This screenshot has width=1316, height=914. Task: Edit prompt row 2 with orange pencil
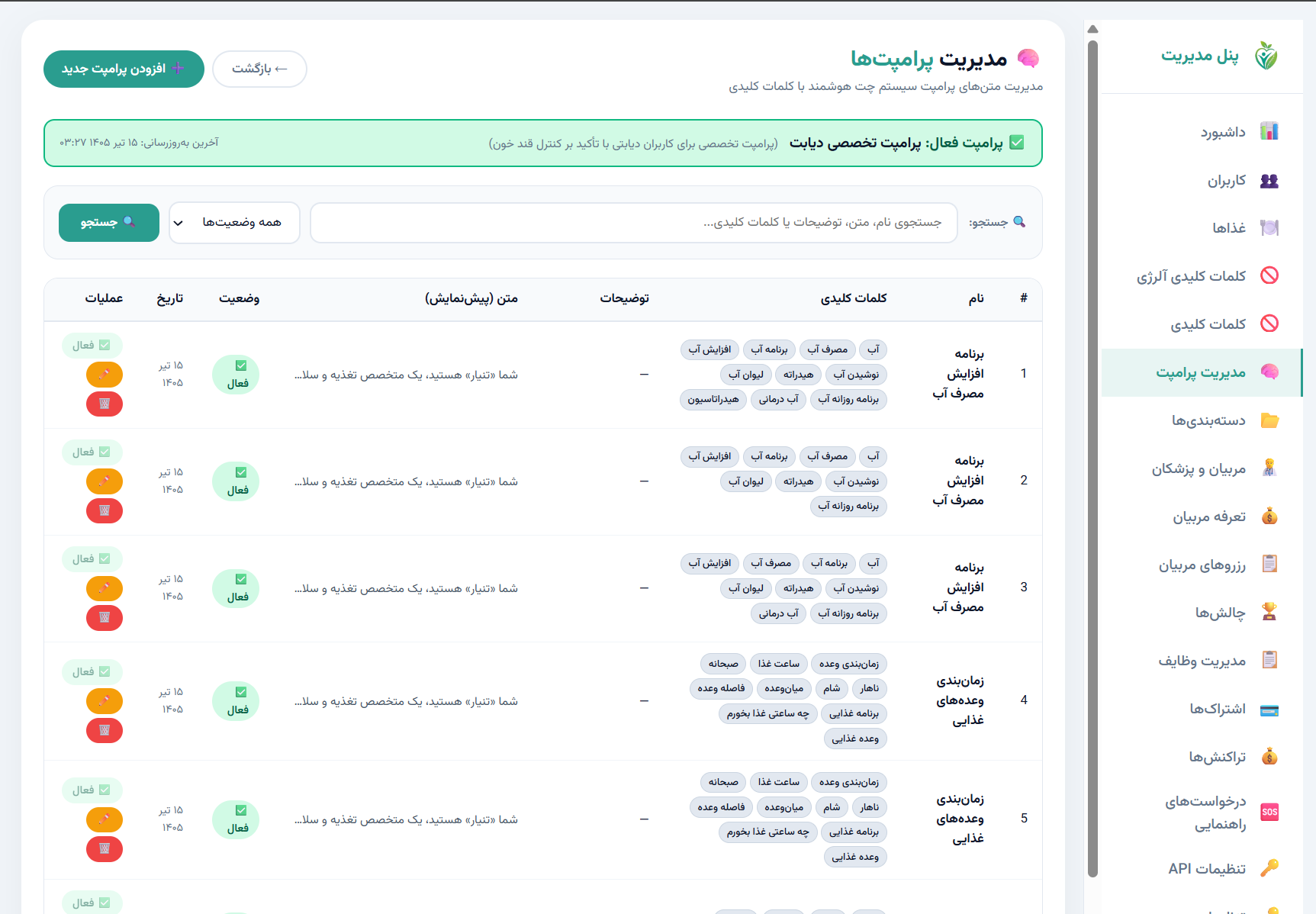(105, 481)
